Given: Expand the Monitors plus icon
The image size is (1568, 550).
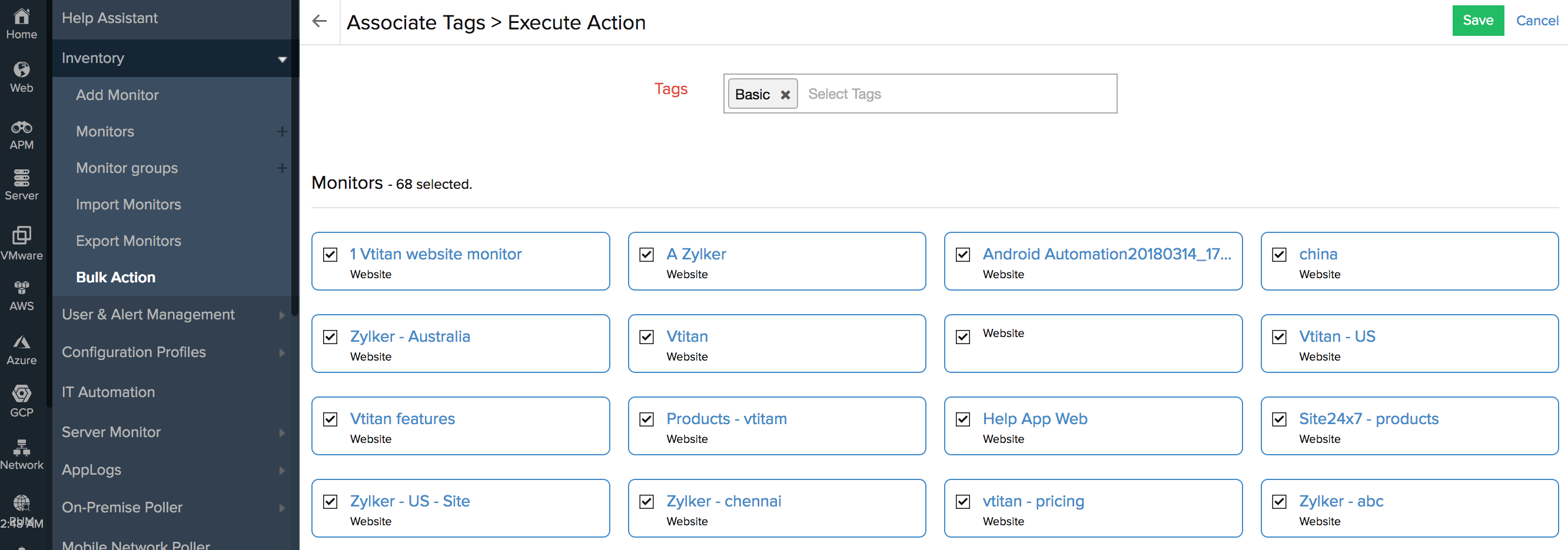Looking at the screenshot, I should tap(282, 131).
